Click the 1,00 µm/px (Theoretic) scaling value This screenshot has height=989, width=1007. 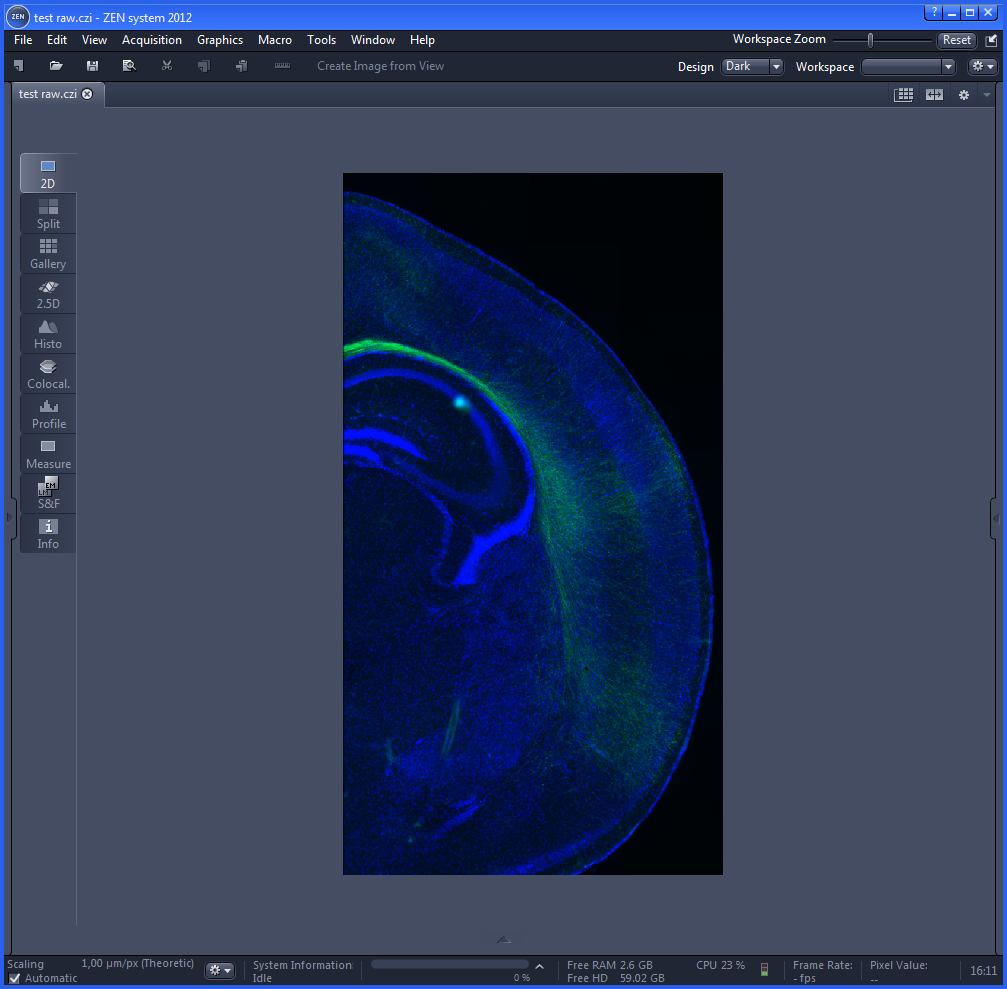pyautogui.click(x=137, y=963)
